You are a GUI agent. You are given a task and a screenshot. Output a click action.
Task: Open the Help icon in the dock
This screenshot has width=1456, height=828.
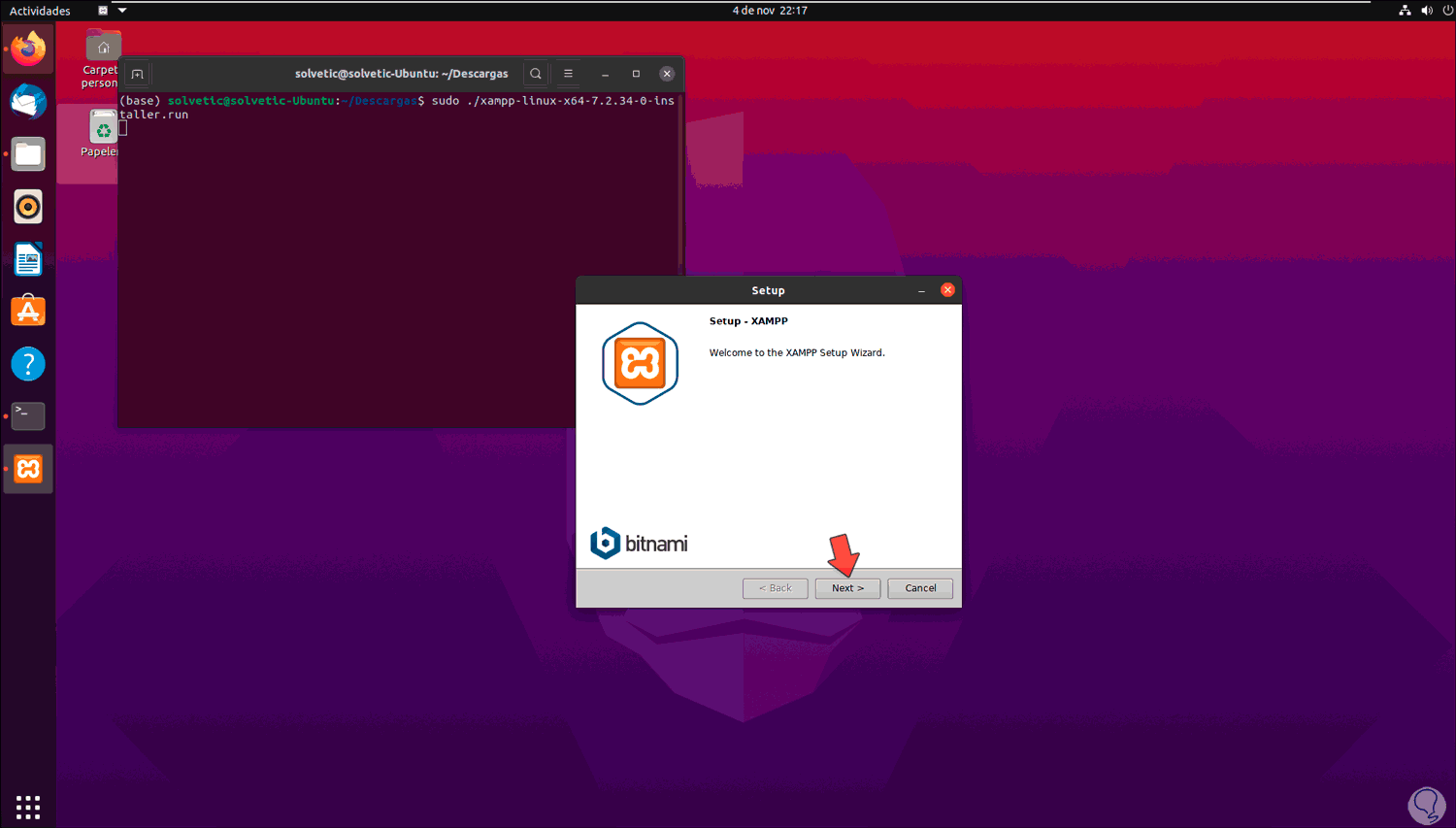(28, 364)
